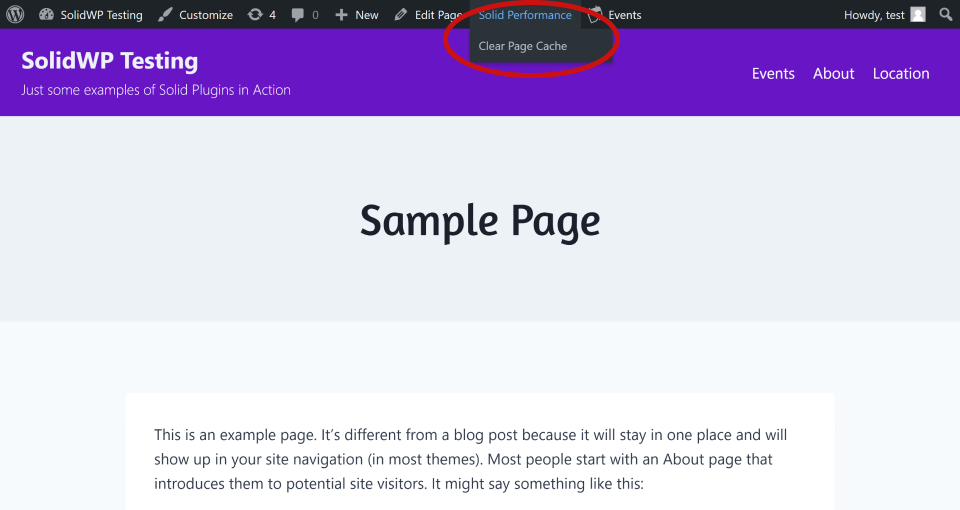Expand the New content menu label
The height and width of the screenshot is (510, 960).
point(367,15)
